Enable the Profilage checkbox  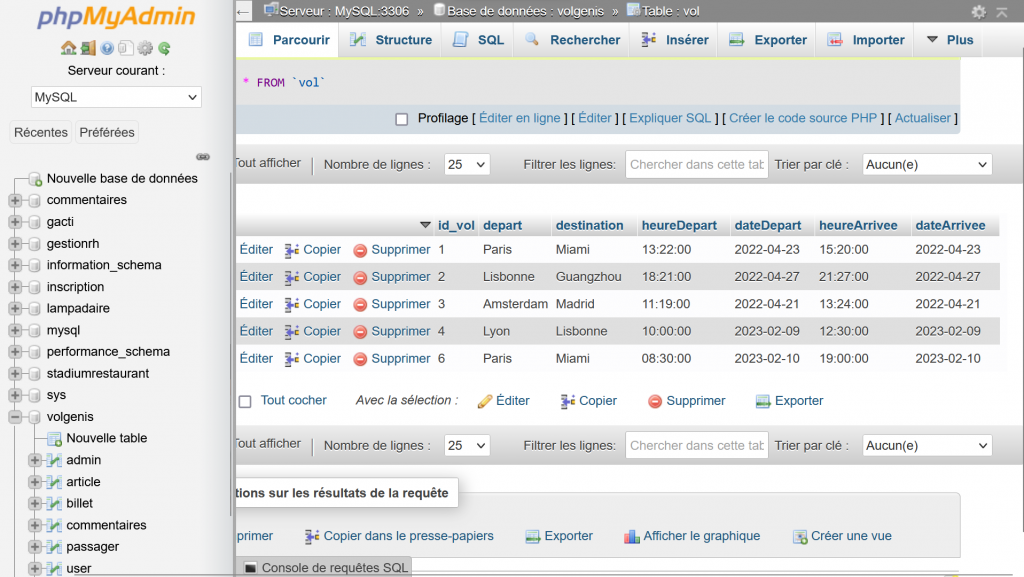tap(402, 119)
